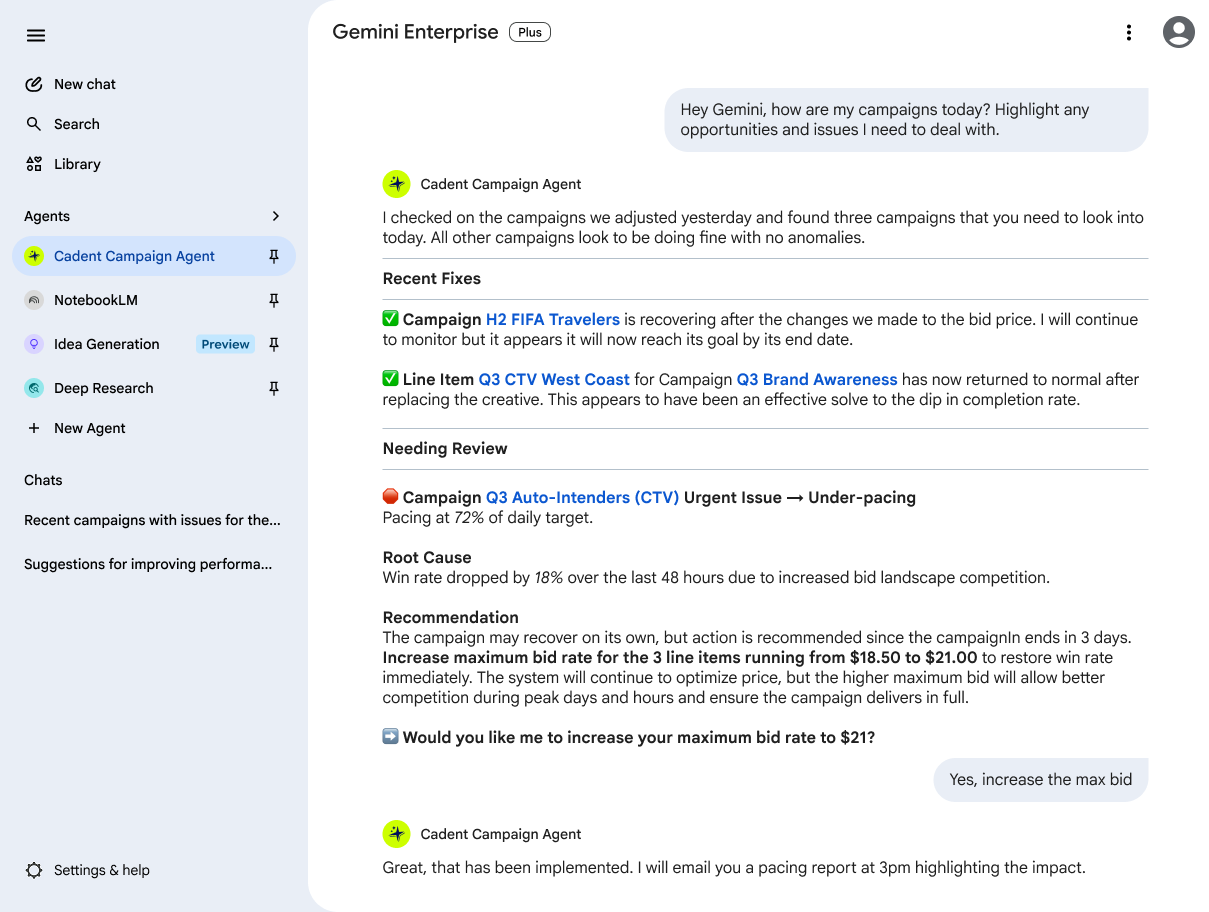Click Cadent Campaign Agent sidebar star icon
This screenshot has width=1209, height=912.
(x=34, y=256)
